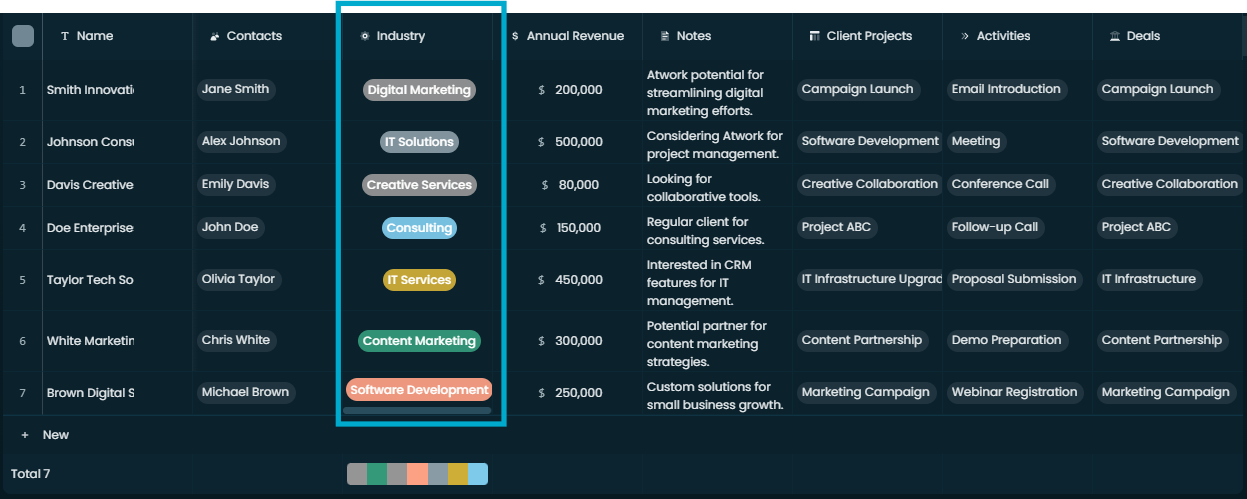Click the Total 7 summary cell

pyautogui.click(x=31, y=474)
